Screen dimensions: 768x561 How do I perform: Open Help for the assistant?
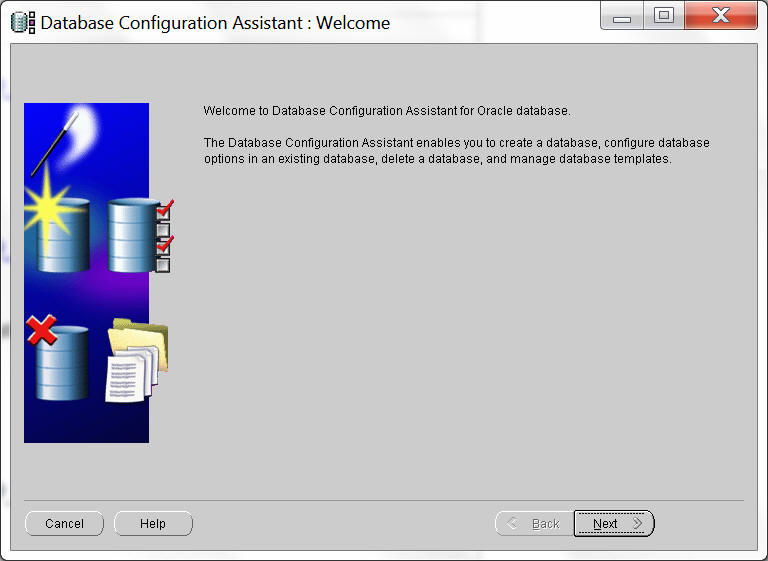click(153, 524)
